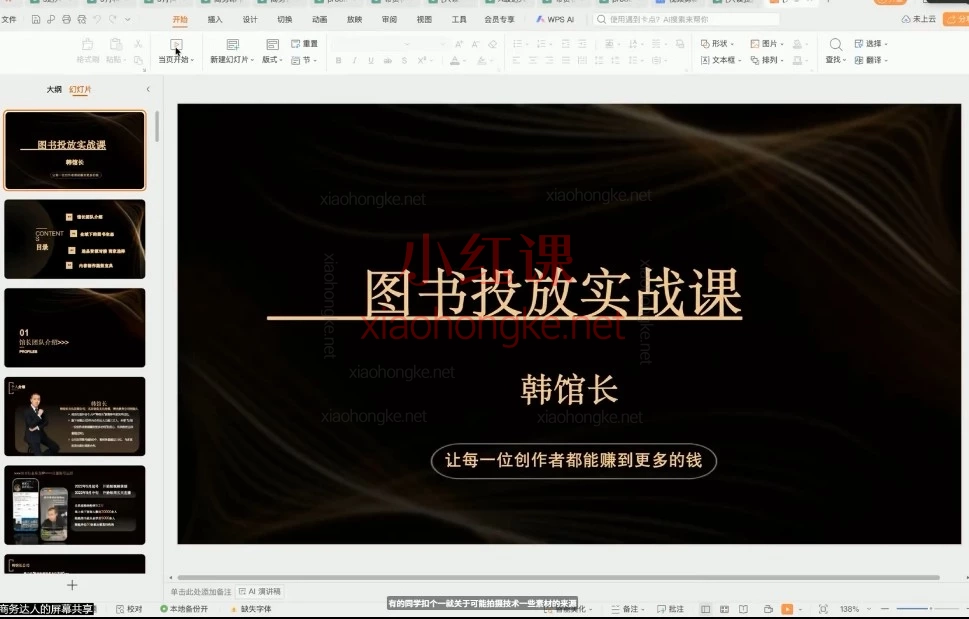Open the text highlight color swatch
This screenshot has width=969, height=619.
482,61
